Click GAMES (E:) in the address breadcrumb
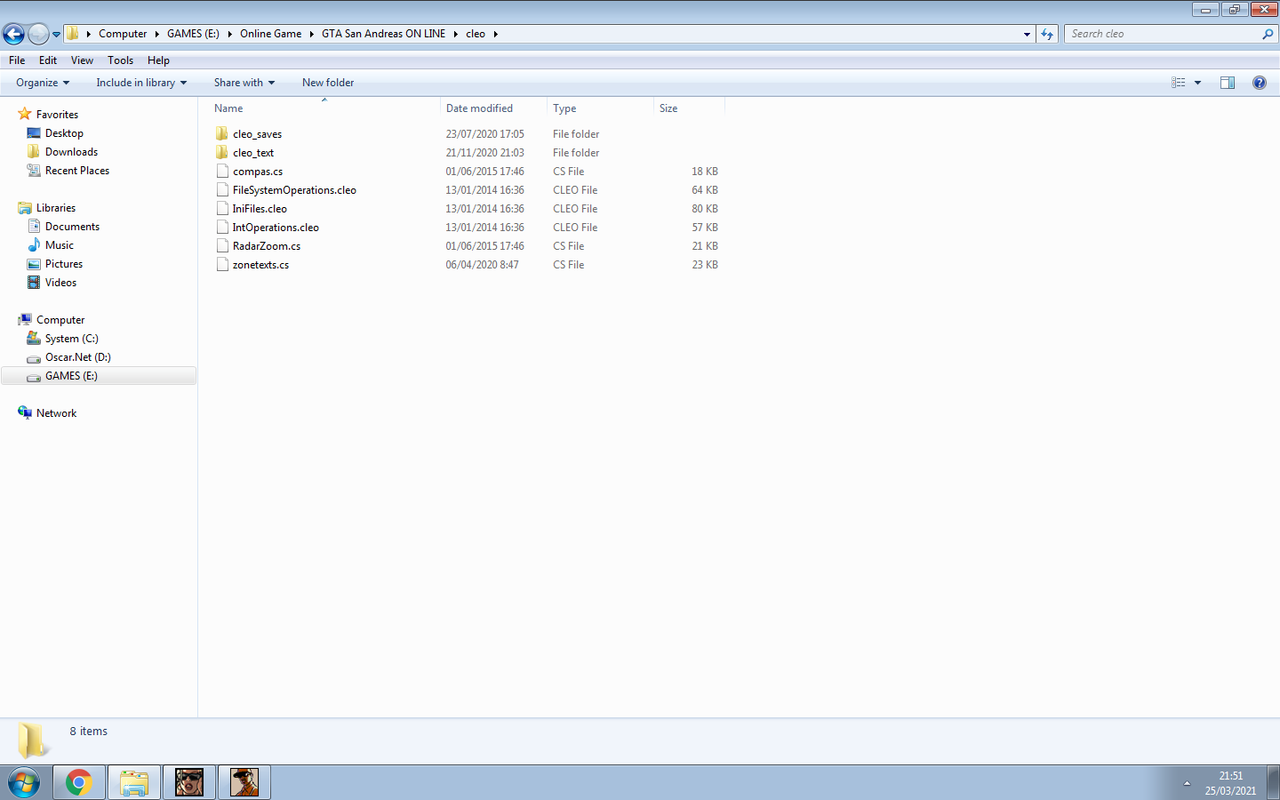This screenshot has width=1280, height=800. point(193,34)
